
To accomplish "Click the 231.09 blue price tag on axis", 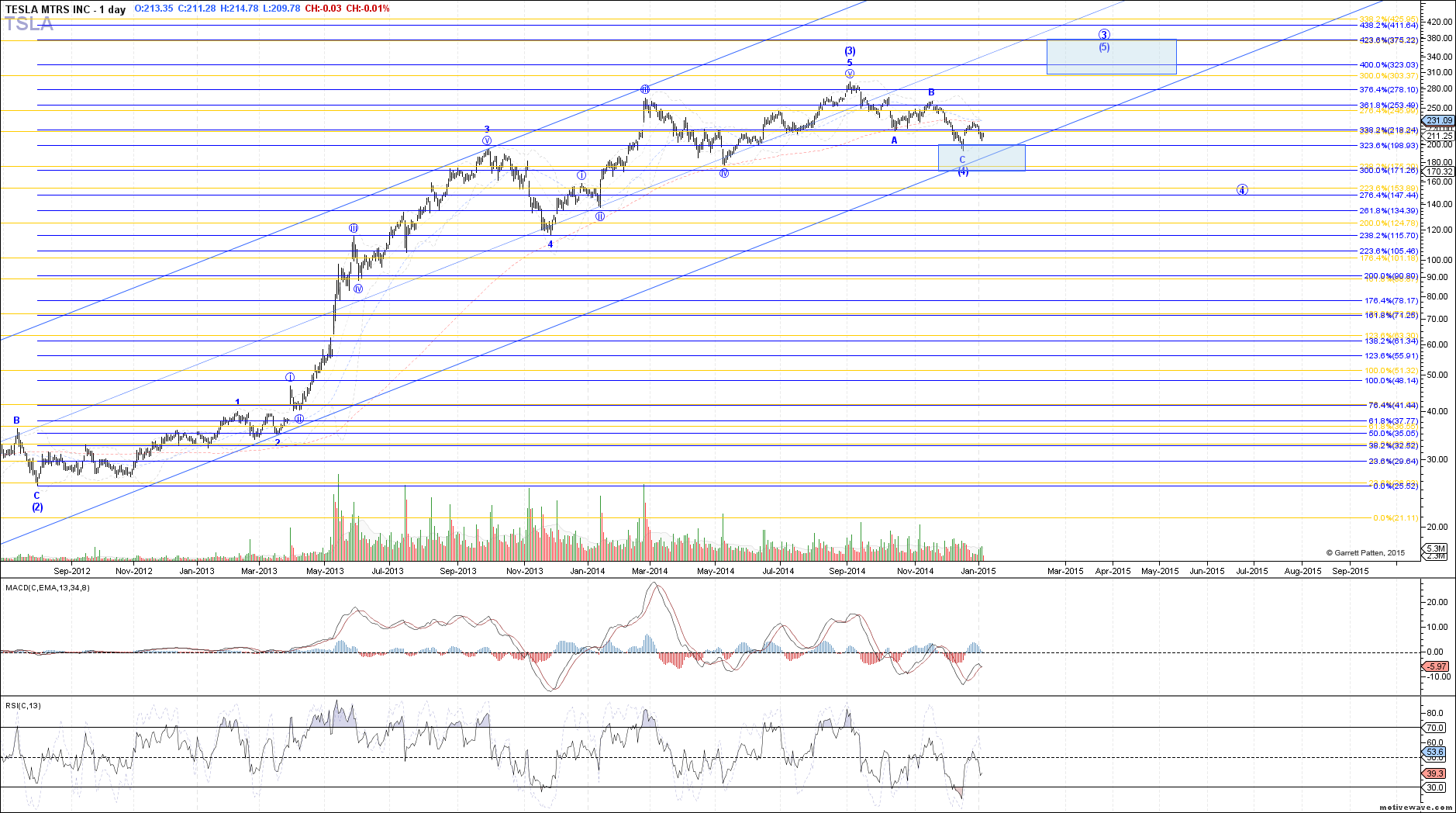I will pos(1440,120).
